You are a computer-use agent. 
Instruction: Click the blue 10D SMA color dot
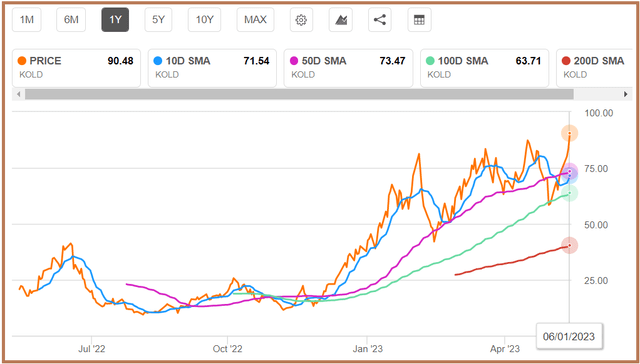(158, 61)
